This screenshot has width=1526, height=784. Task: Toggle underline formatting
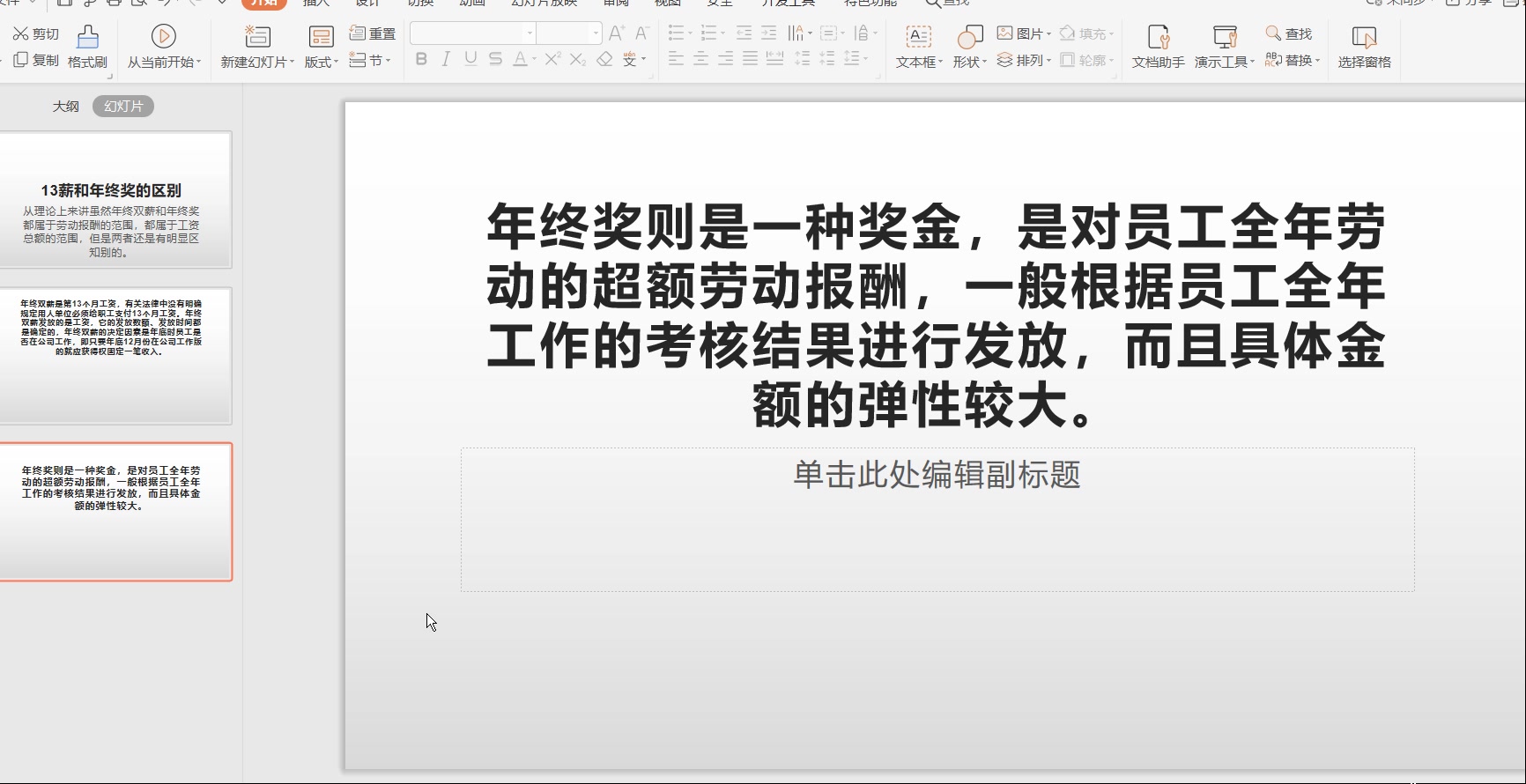470,59
